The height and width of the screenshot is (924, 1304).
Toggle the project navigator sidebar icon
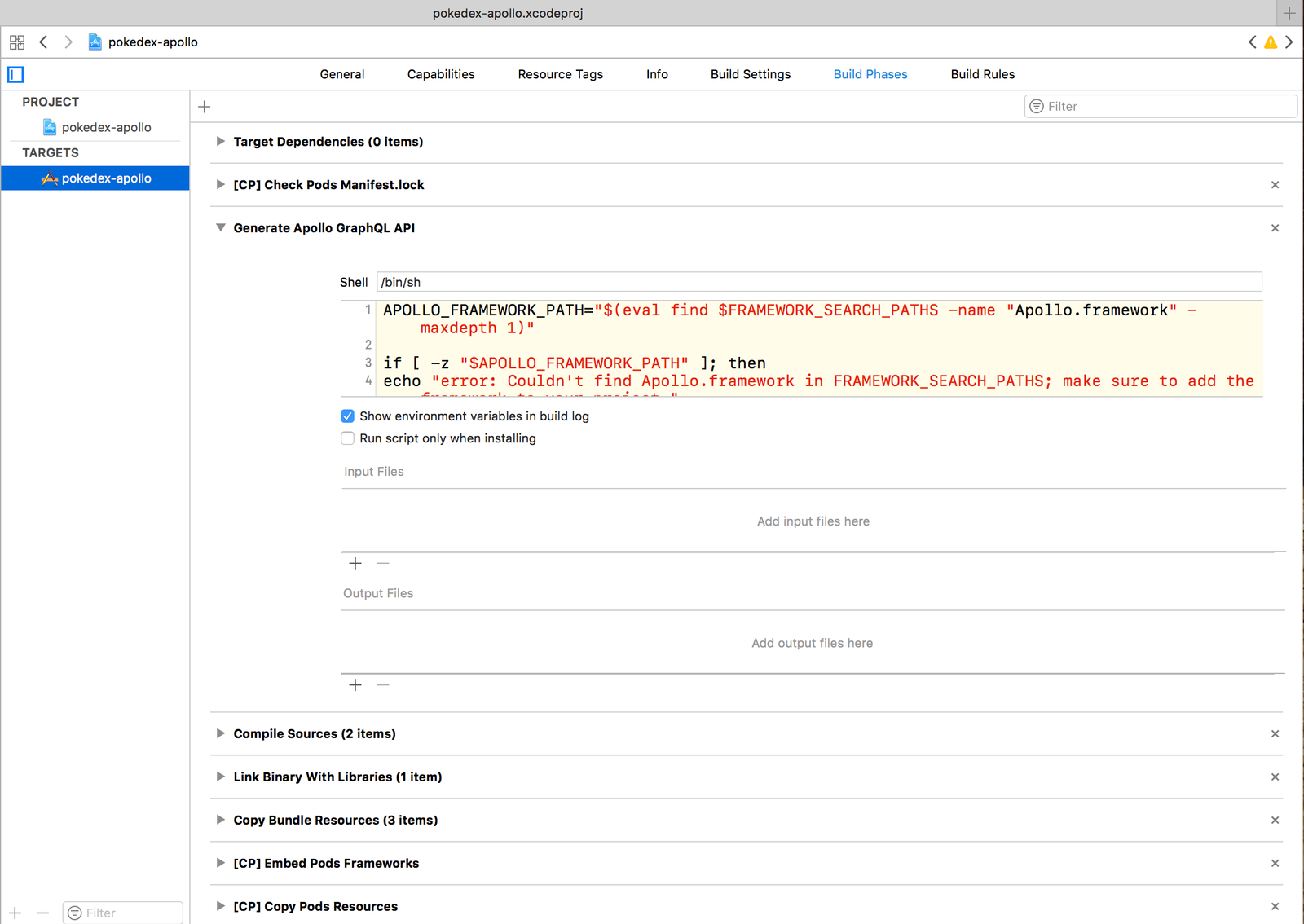coord(15,75)
